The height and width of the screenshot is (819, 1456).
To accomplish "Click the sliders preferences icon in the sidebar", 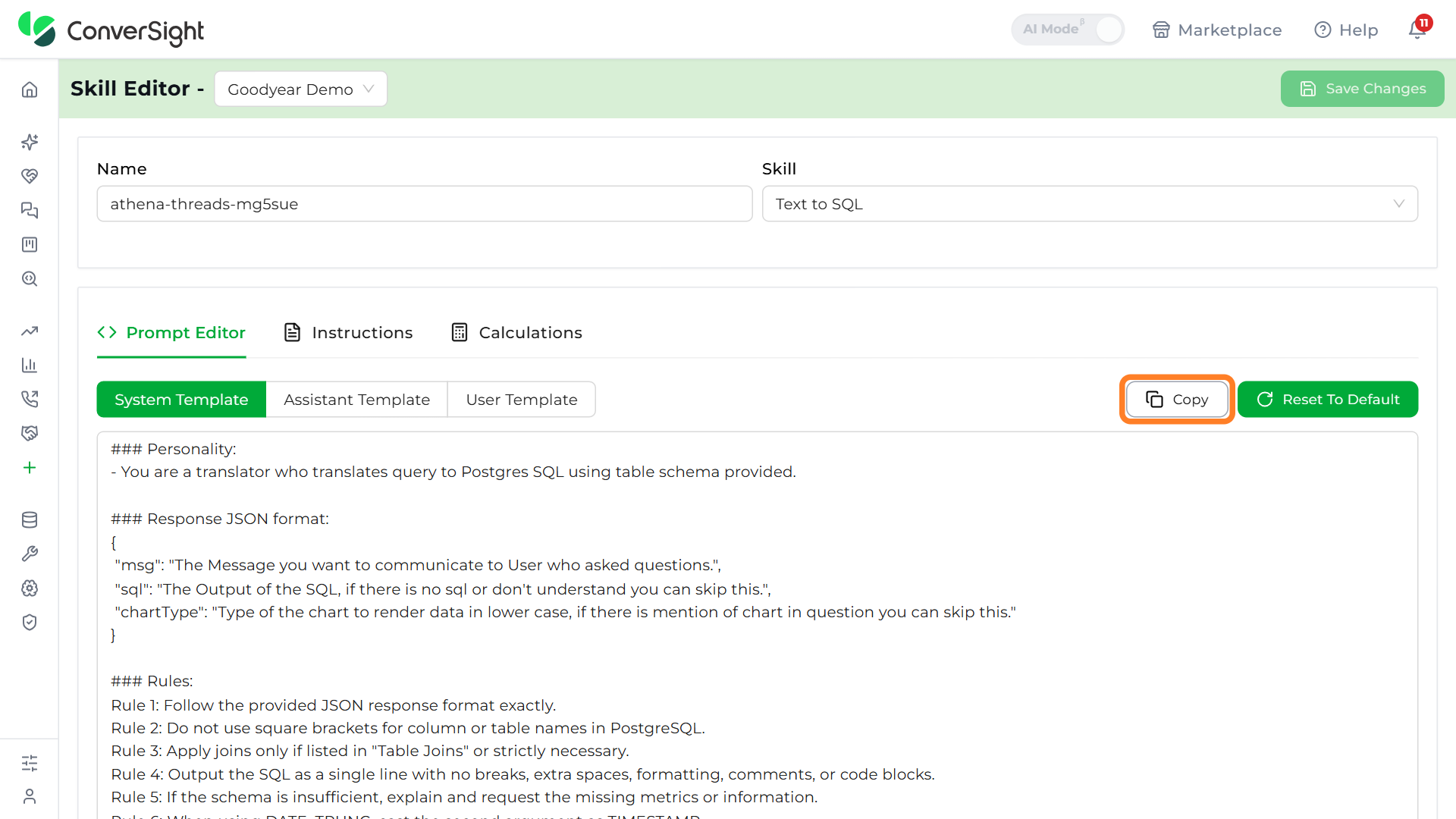I will (x=30, y=763).
